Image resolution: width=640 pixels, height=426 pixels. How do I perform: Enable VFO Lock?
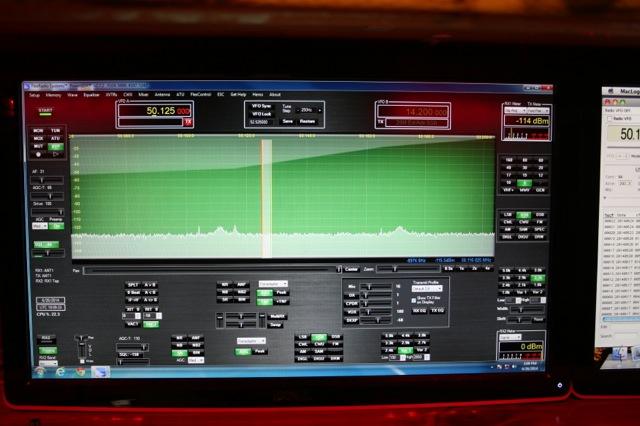coord(262,114)
